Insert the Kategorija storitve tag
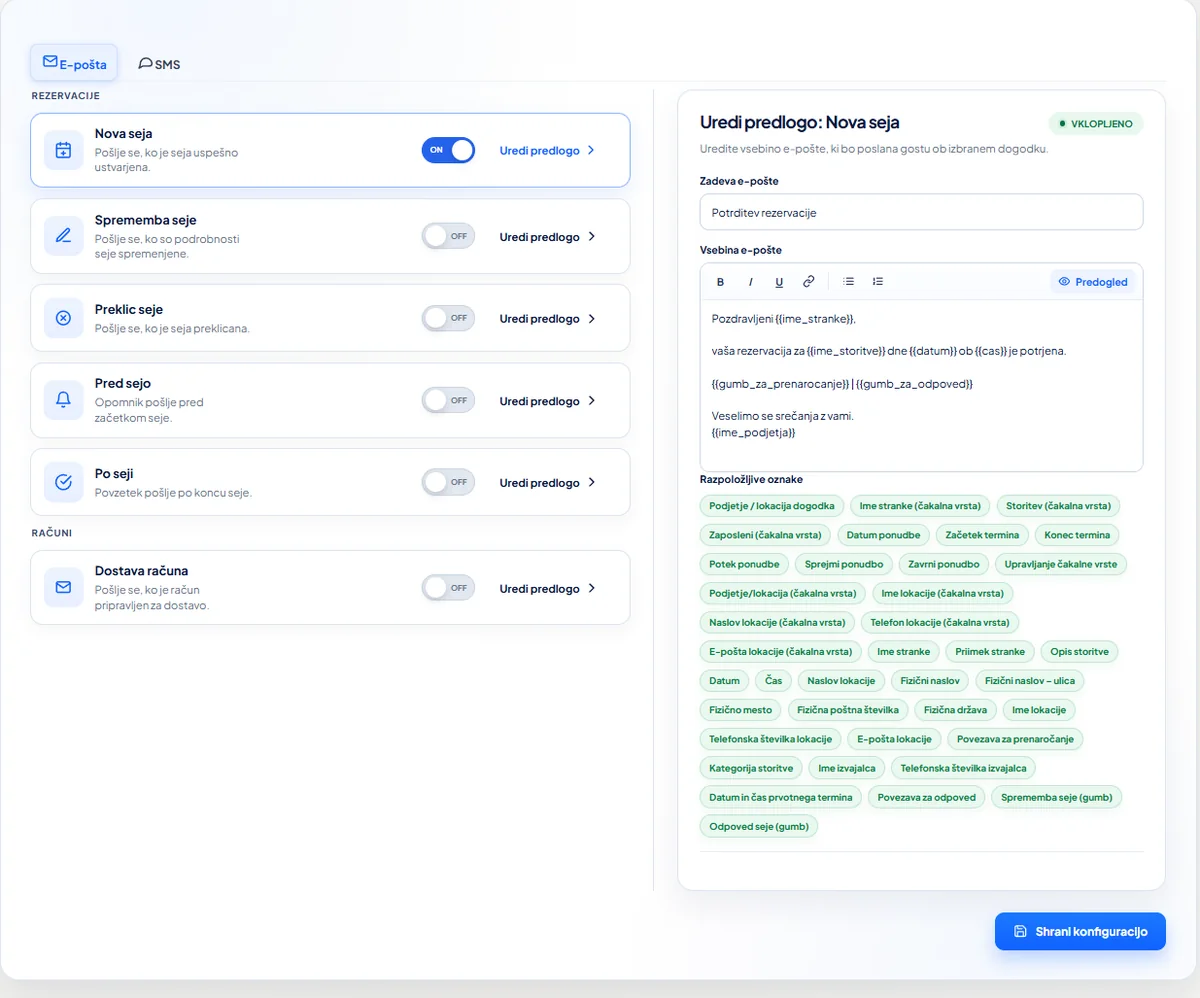This screenshot has height=998, width=1200. point(750,768)
